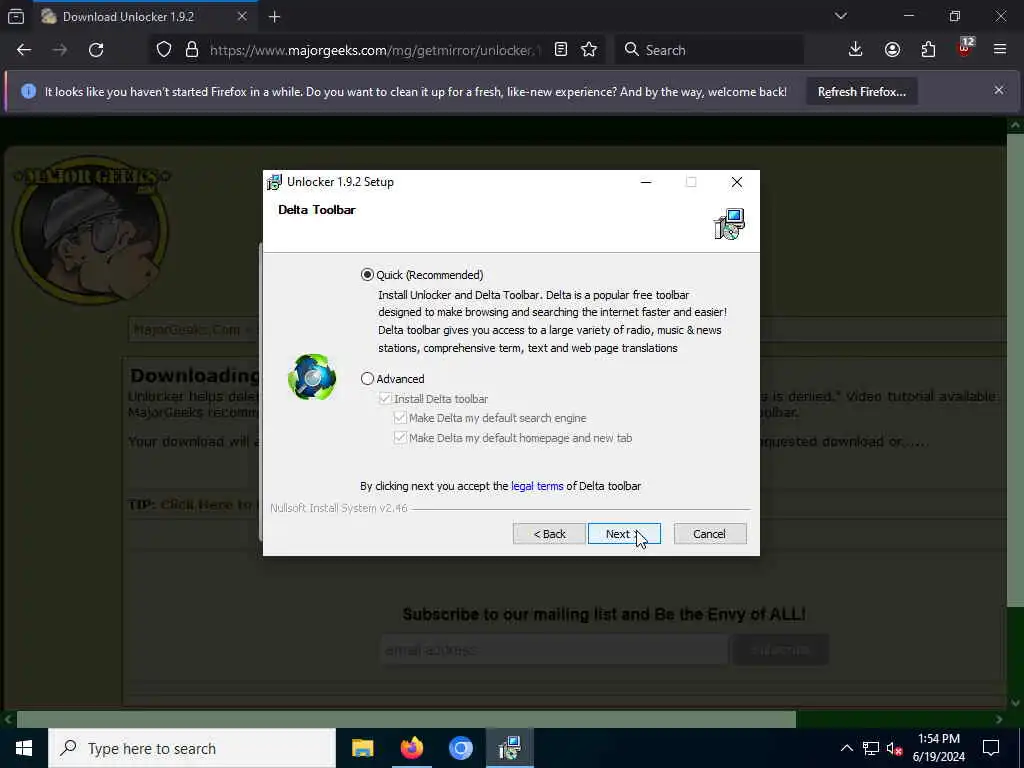Open File Explorer from the taskbar

tap(362, 748)
